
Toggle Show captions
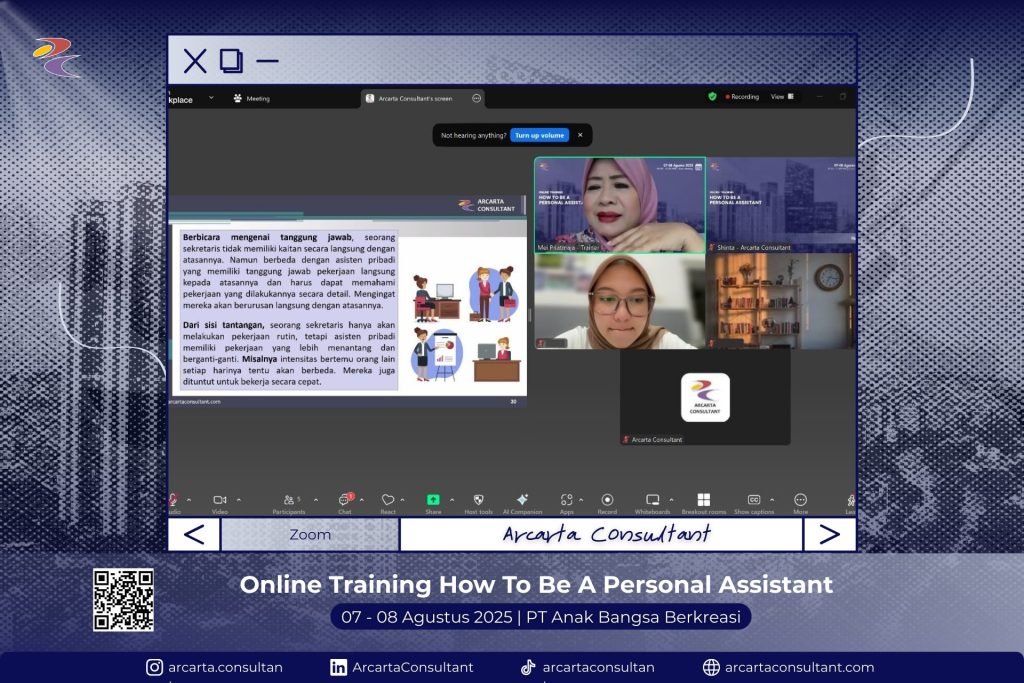[754, 500]
